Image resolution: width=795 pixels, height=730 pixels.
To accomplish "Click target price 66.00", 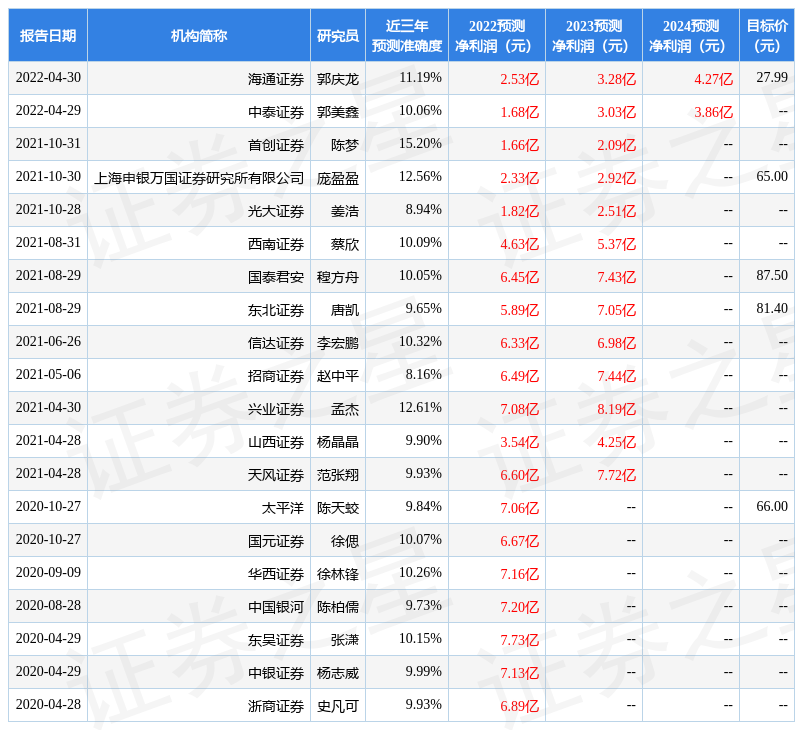I will click(772, 506).
